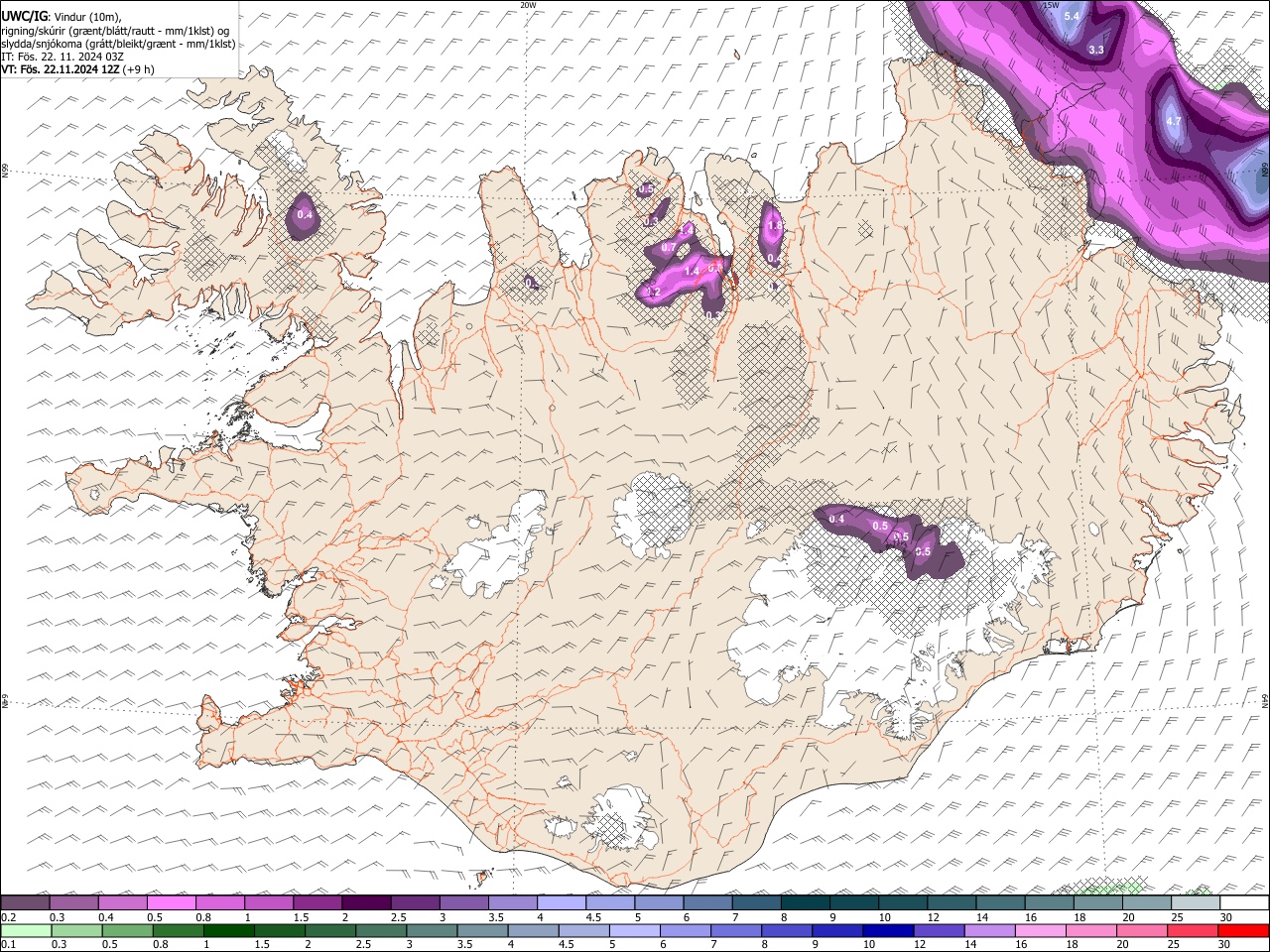This screenshot has height=952, width=1270.
Task: Click the UWC/IG title in the legend box
Action: click(x=24, y=17)
